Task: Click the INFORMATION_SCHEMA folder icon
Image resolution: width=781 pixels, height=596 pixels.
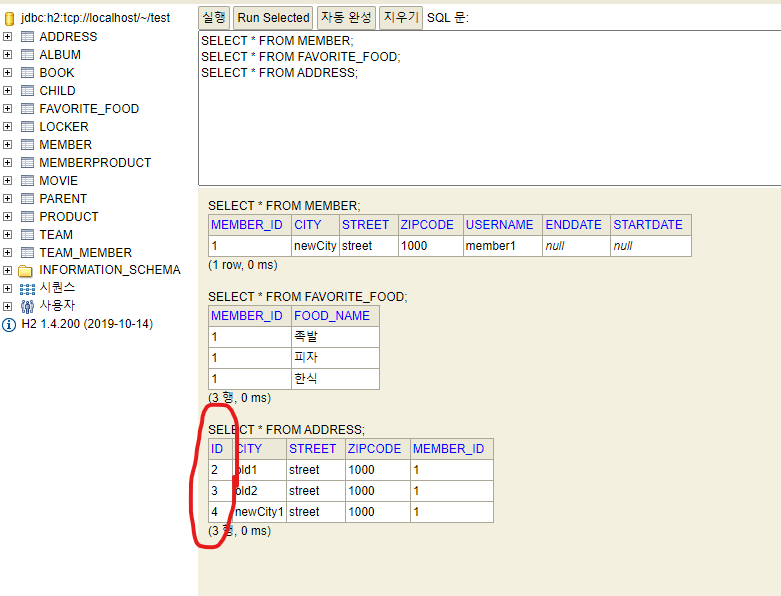Action: (25, 270)
